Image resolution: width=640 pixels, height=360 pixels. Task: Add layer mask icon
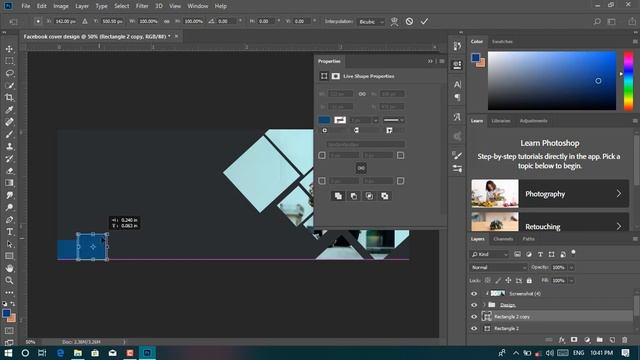pyautogui.click(x=574, y=340)
